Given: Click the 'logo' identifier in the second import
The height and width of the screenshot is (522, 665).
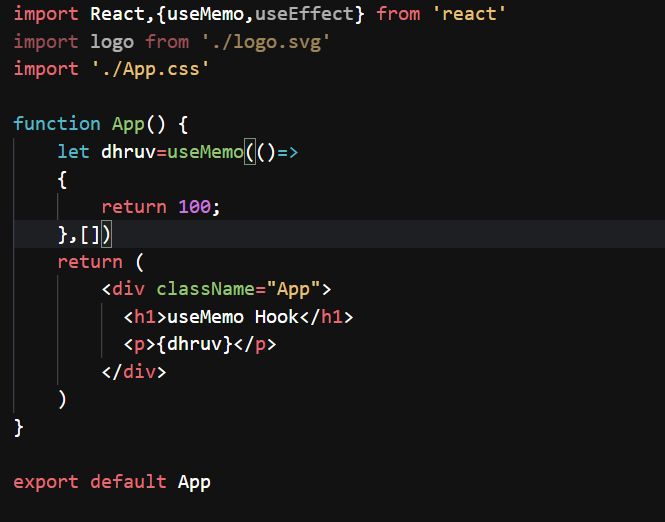Looking at the screenshot, I should pyautogui.click(x=112, y=42).
